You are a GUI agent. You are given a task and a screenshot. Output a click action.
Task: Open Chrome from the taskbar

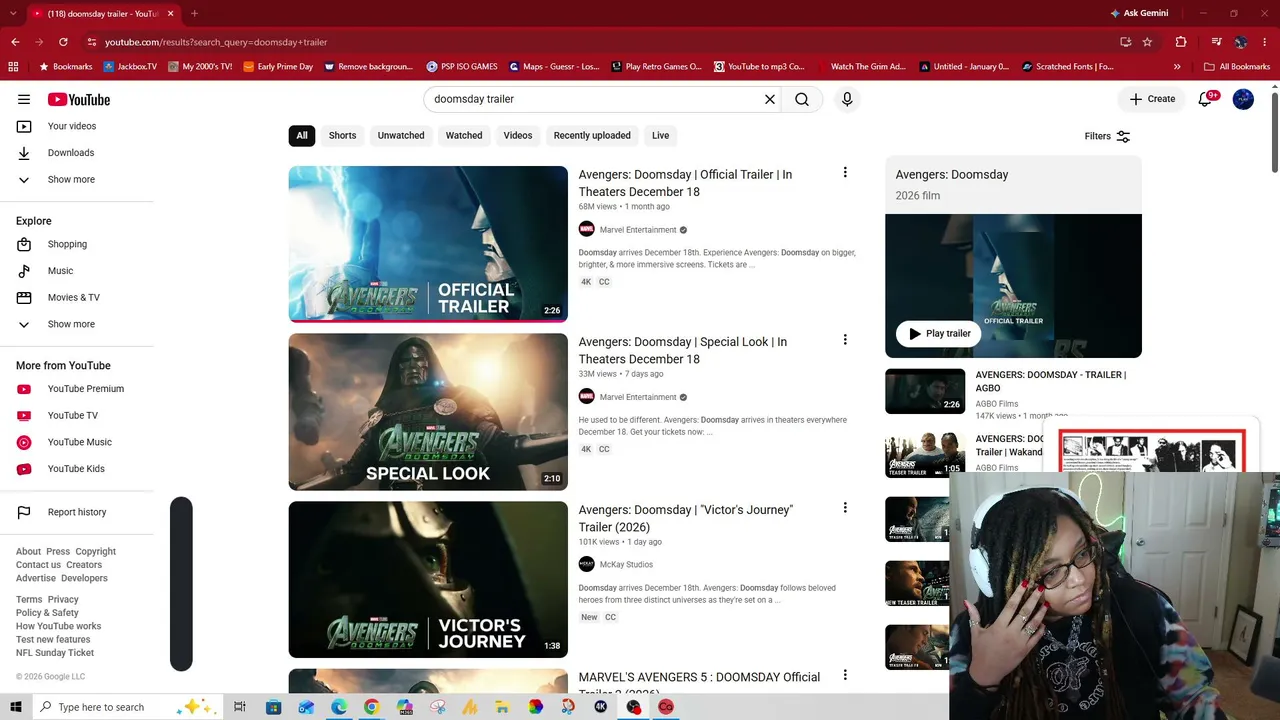tap(372, 707)
